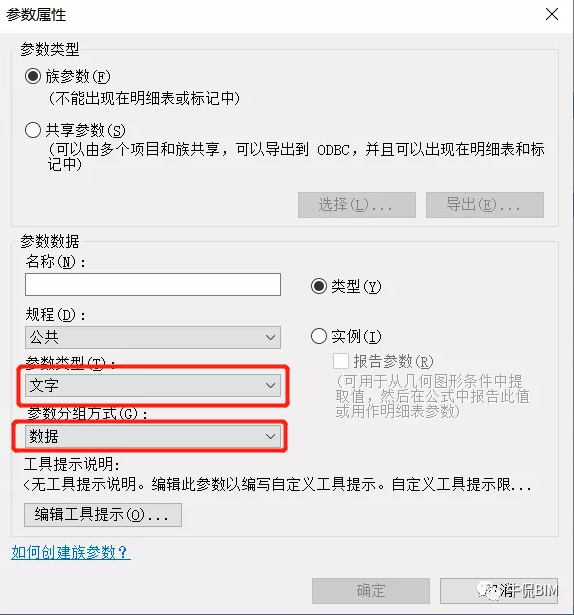Open the 编辑工具提示(O)... button
Image resolution: width=574 pixels, height=615 pixels.
pos(103,515)
